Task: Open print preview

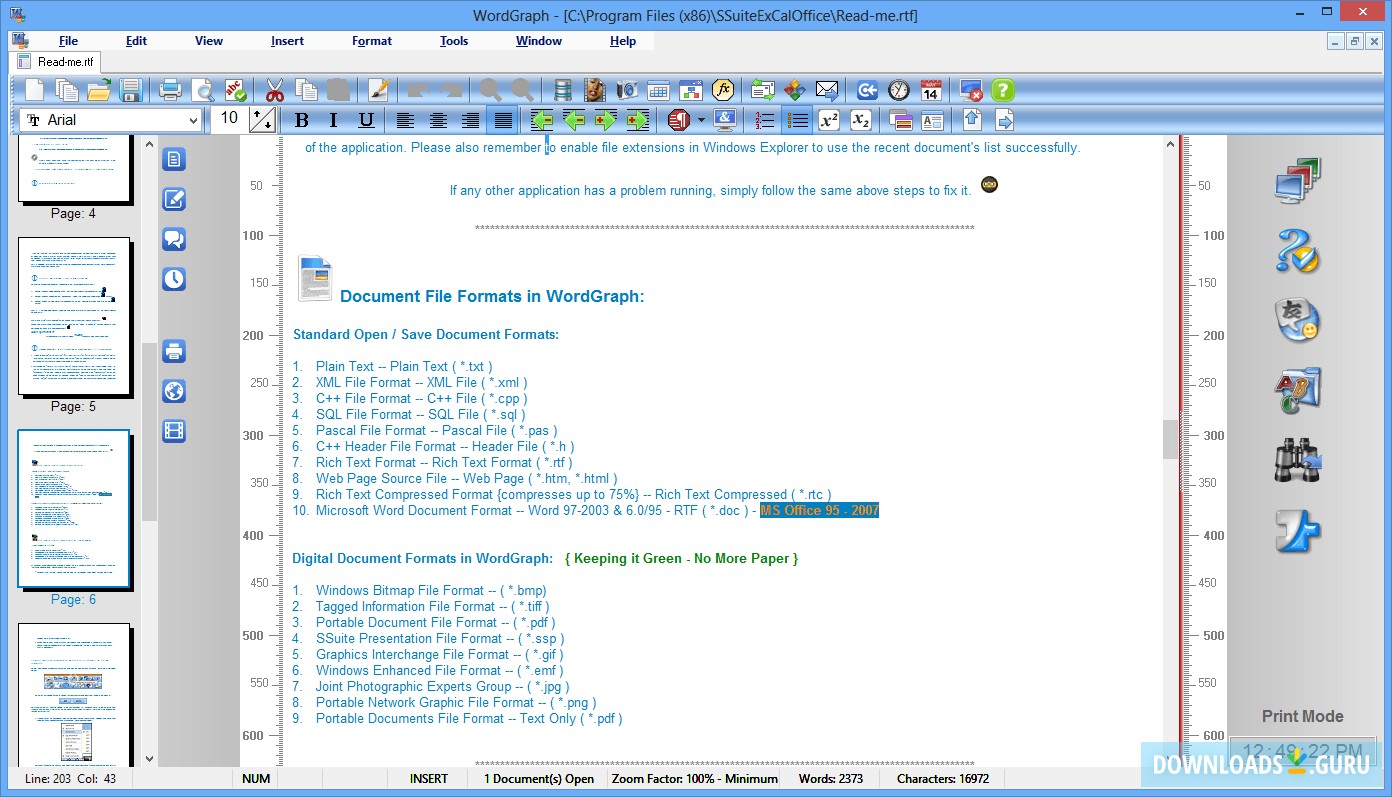Action: pos(202,89)
